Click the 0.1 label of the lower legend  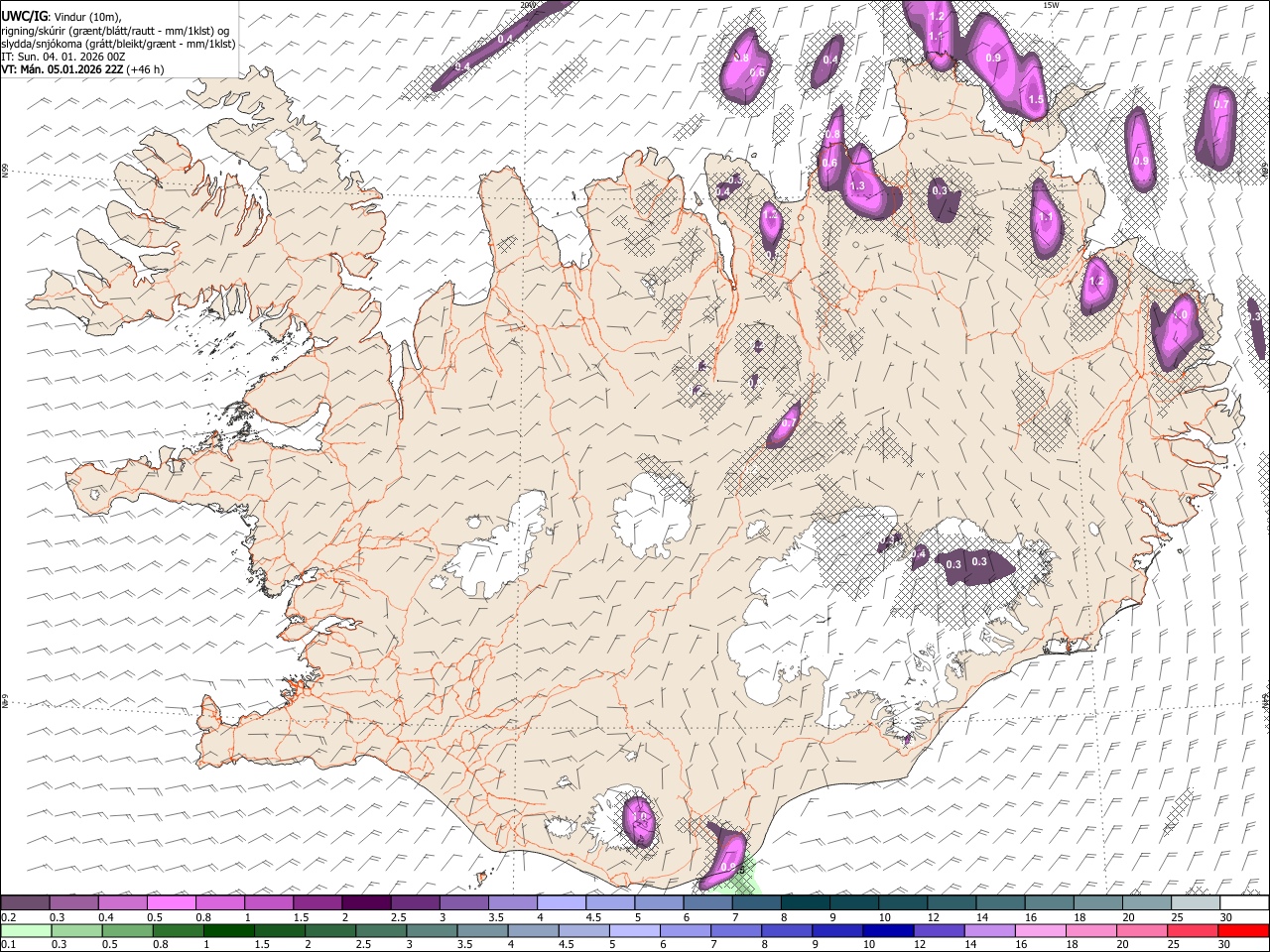pos(8,944)
